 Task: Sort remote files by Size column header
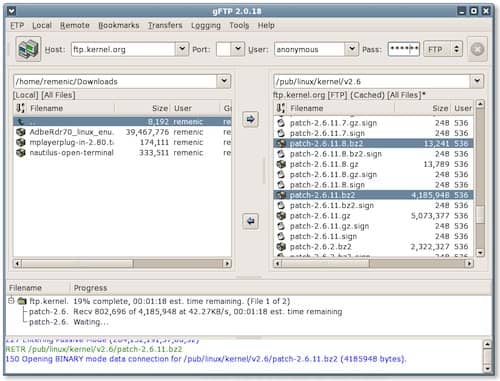[x=423, y=108]
